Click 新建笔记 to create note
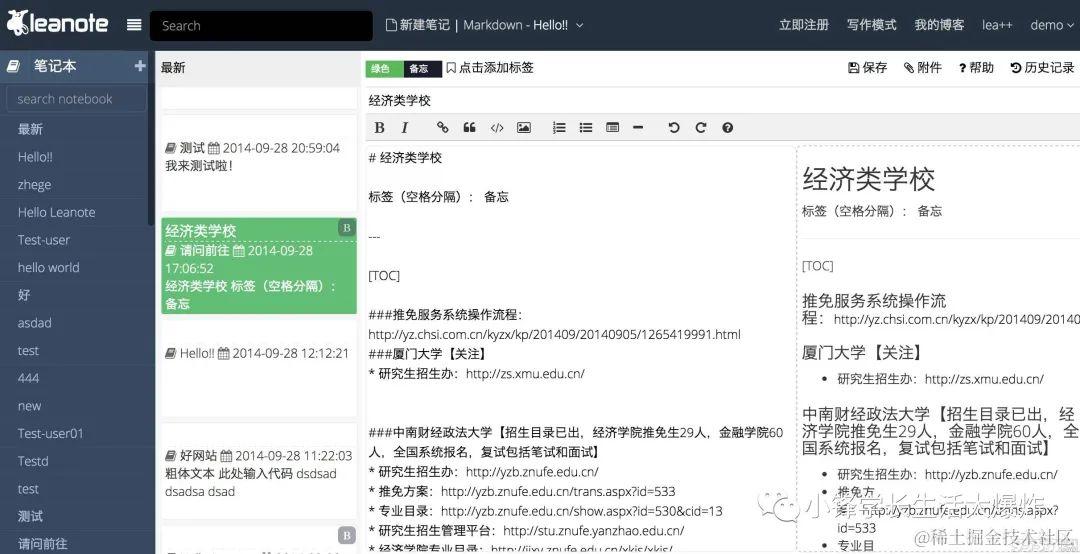The image size is (1080, 554). 417,25
